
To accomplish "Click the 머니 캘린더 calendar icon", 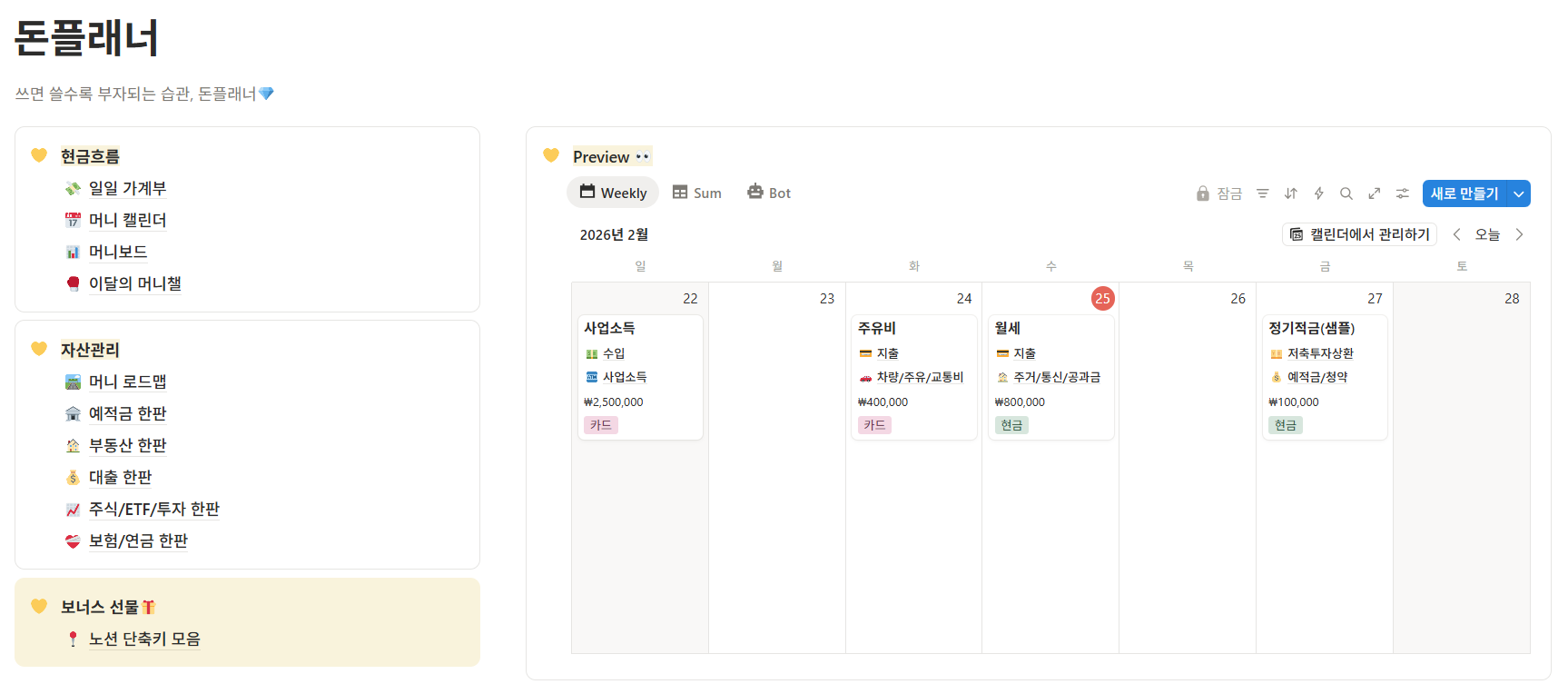I will pyautogui.click(x=73, y=221).
